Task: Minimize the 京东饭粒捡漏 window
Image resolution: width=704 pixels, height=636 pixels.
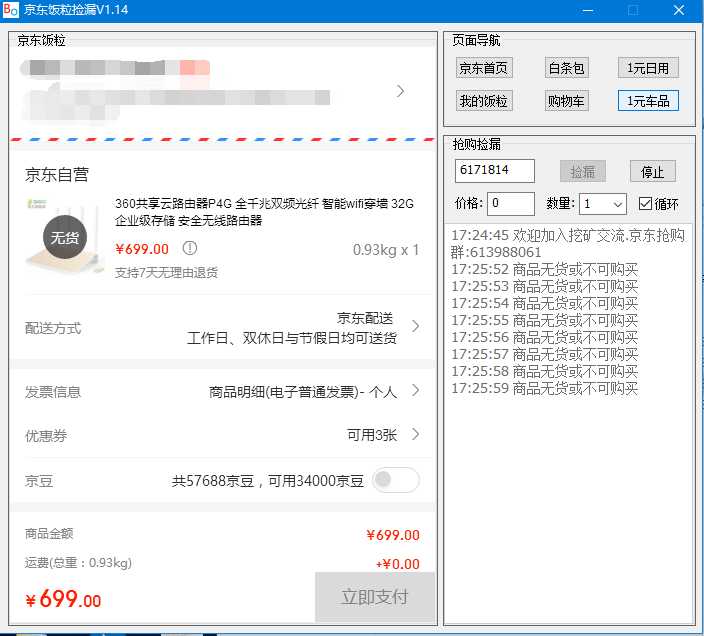Action: pyautogui.click(x=588, y=10)
